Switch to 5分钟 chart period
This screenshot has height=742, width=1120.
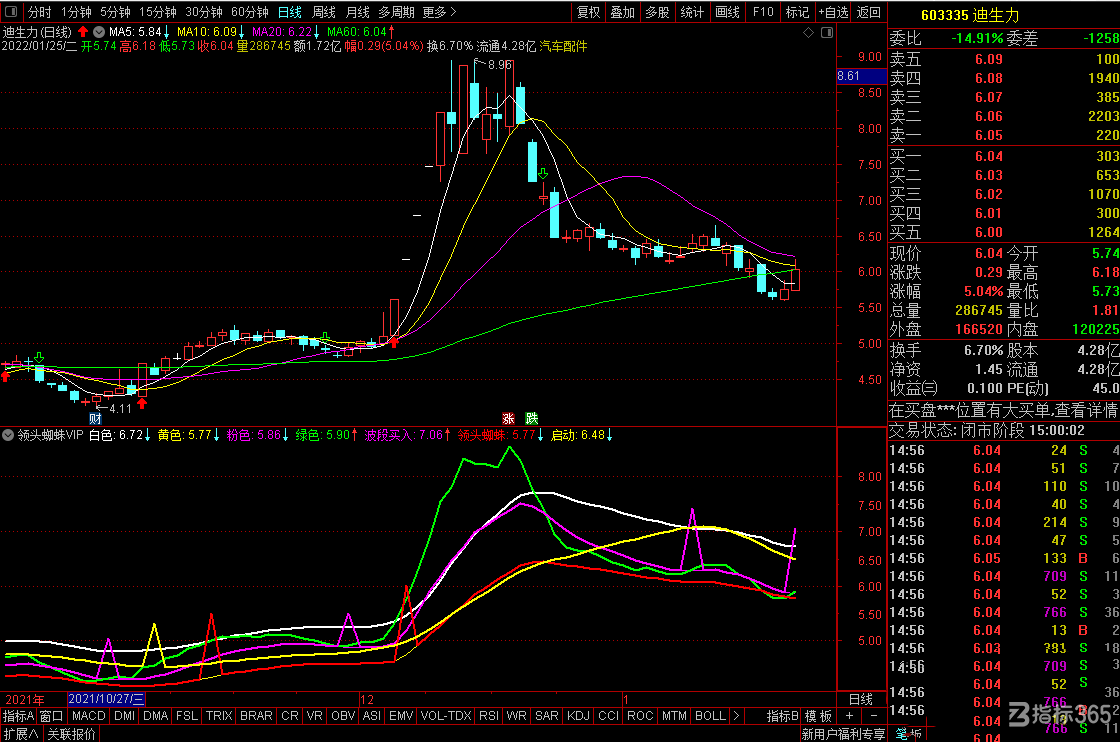(115, 12)
